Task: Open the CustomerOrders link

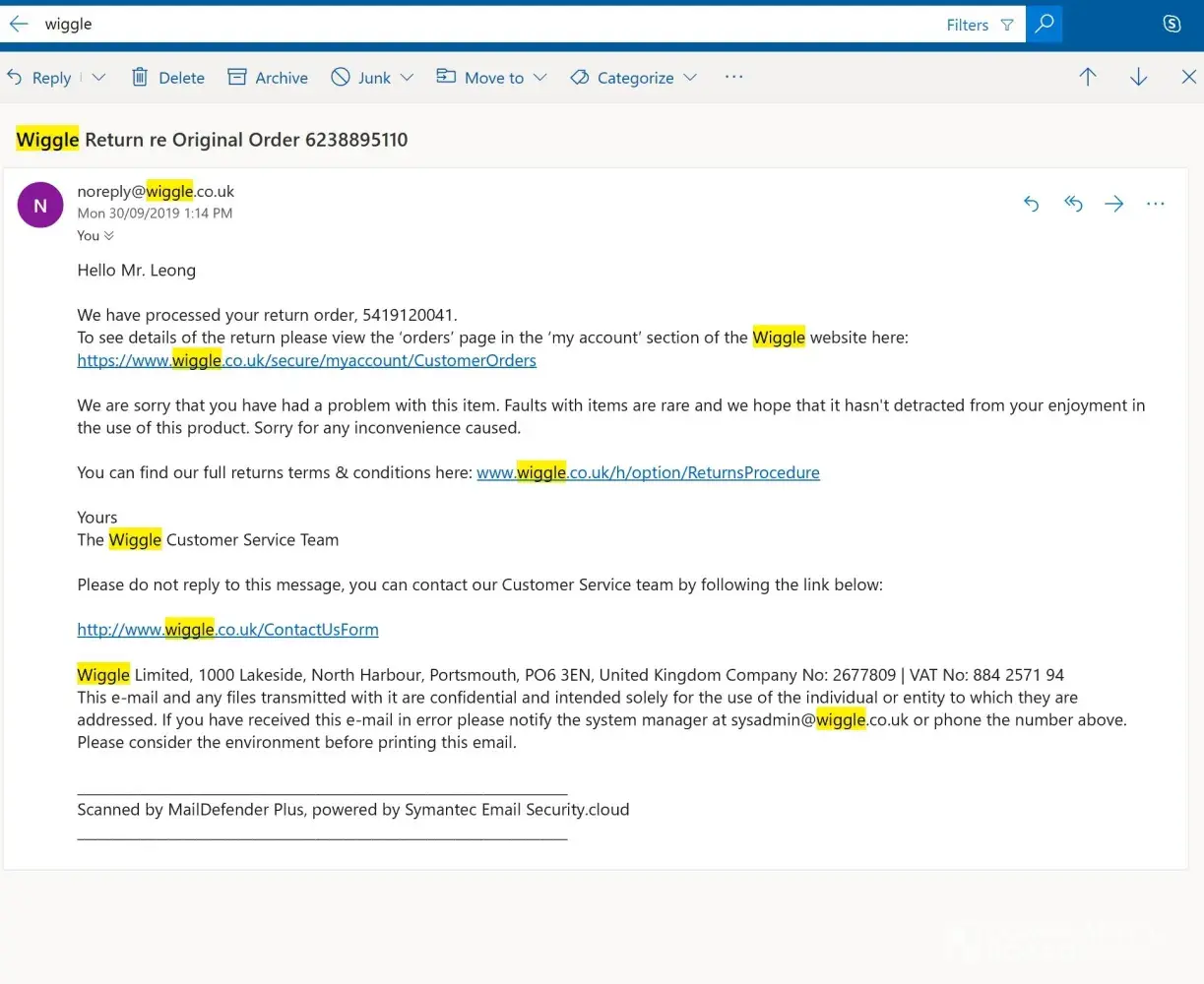Action: pyautogui.click(x=306, y=360)
